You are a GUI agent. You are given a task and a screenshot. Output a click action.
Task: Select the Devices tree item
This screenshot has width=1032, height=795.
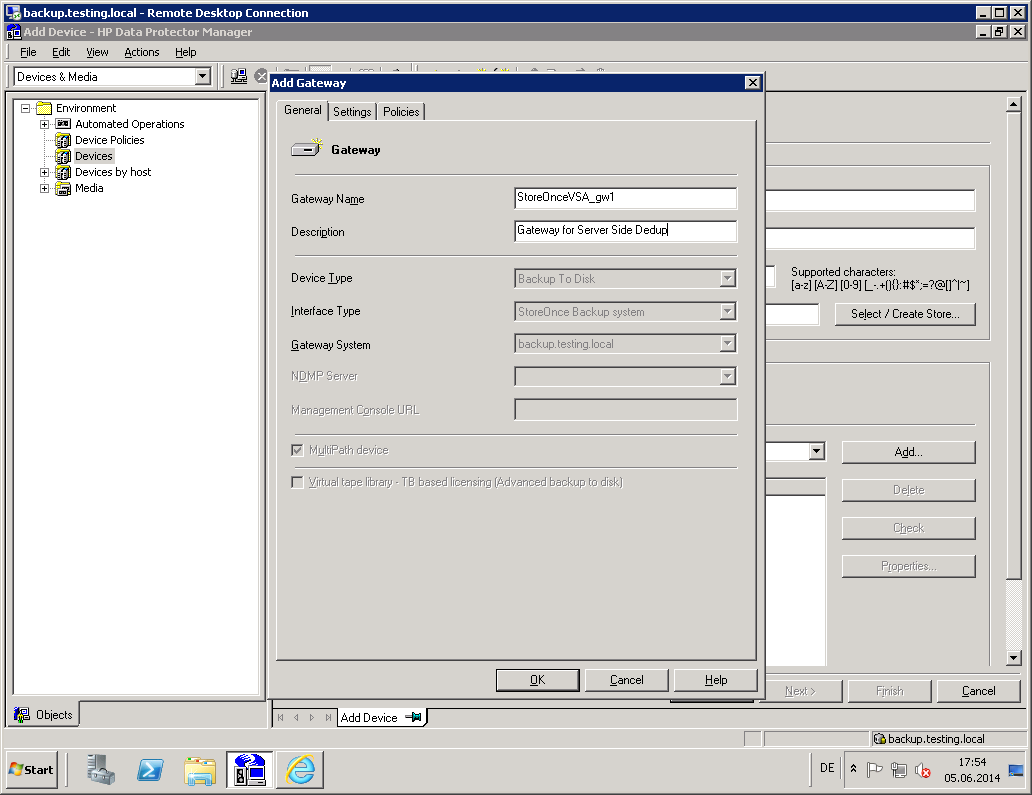pos(94,156)
